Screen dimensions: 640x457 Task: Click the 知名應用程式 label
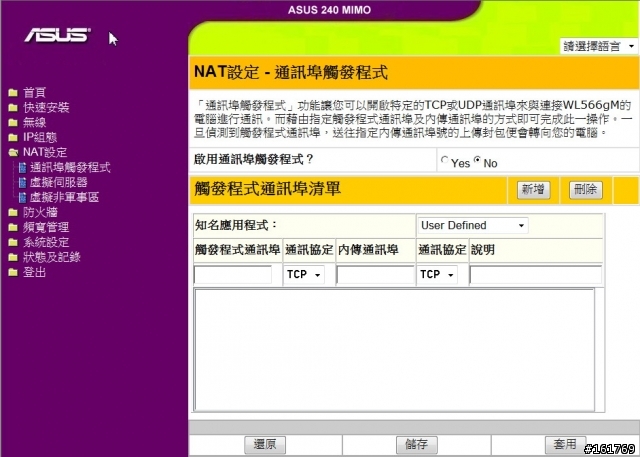(236, 225)
